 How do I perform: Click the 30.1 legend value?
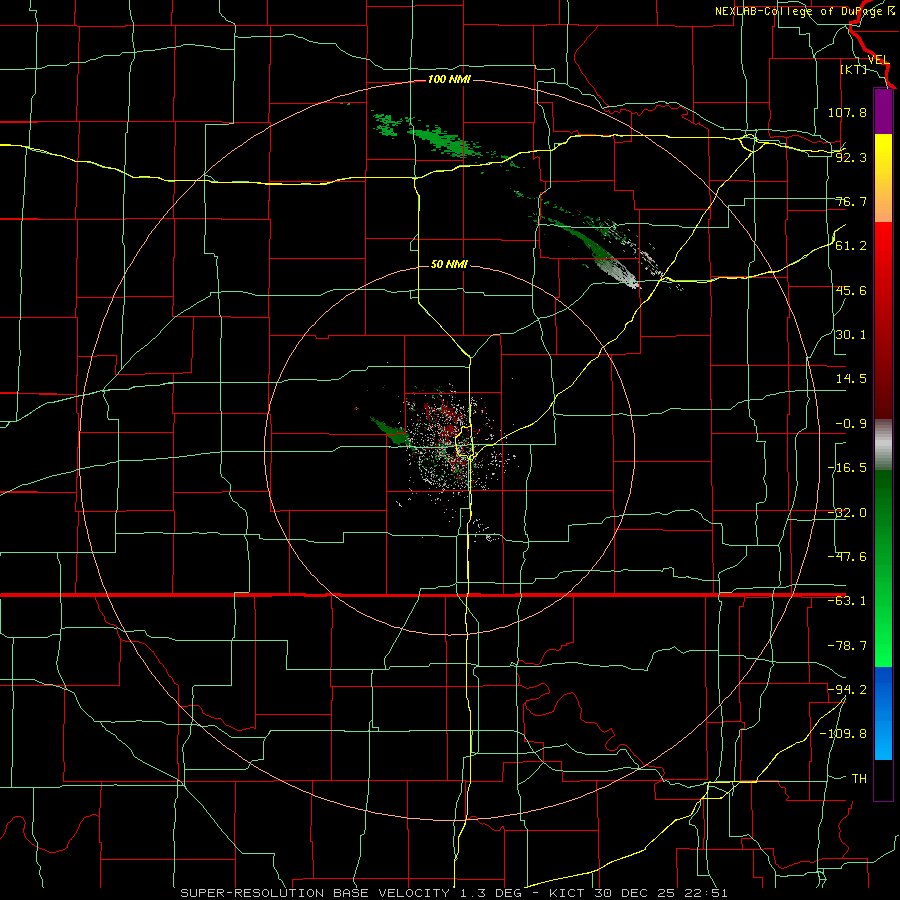tap(851, 335)
